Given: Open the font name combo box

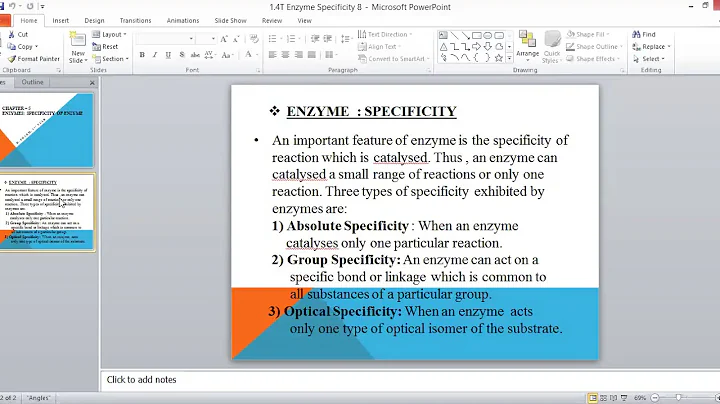Looking at the screenshot, I should [x=165, y=39].
